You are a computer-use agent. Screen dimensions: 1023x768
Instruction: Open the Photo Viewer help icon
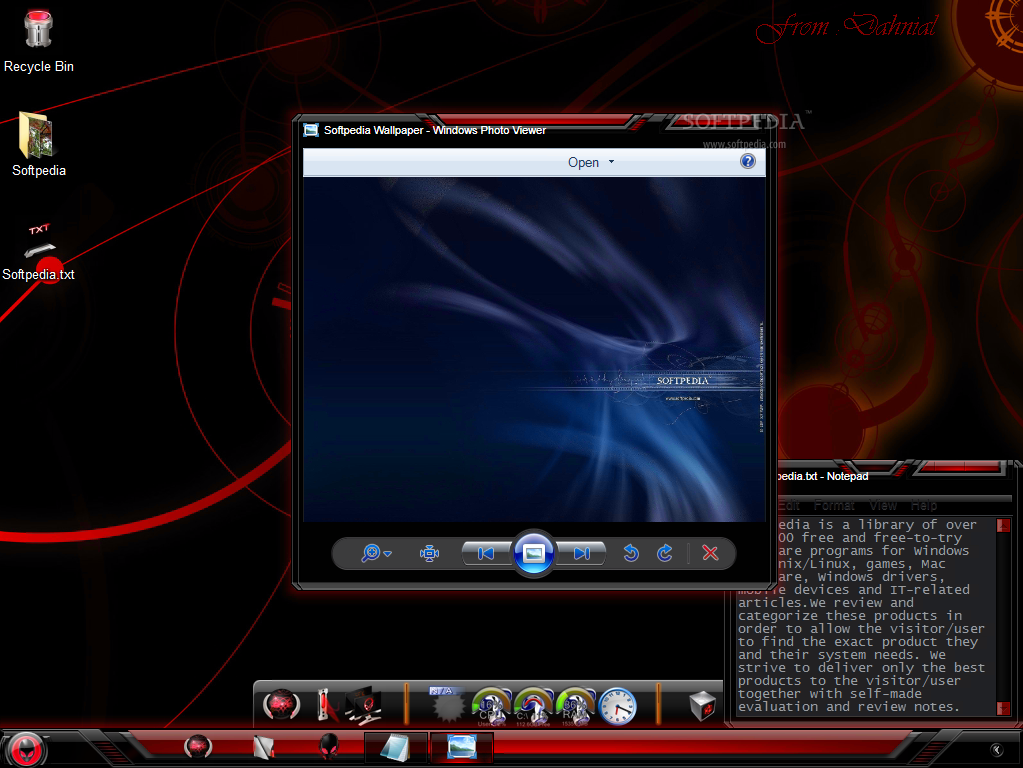pos(748,161)
